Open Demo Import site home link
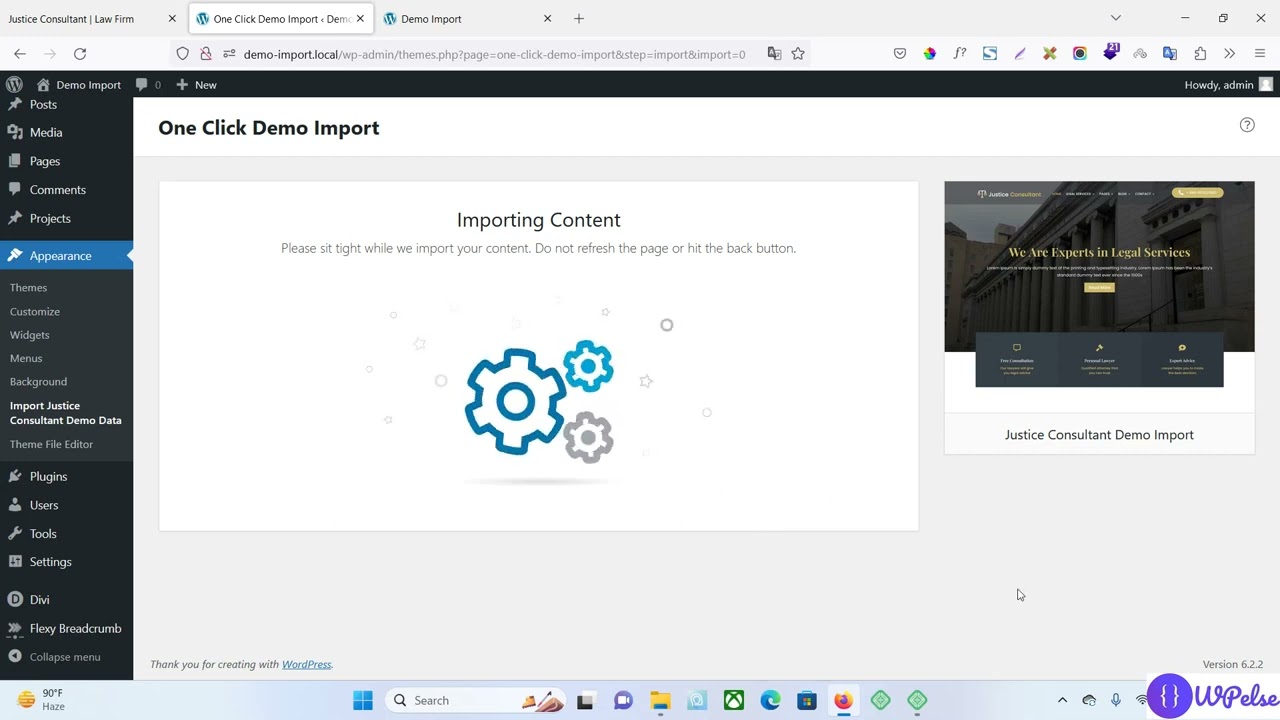 79,85
